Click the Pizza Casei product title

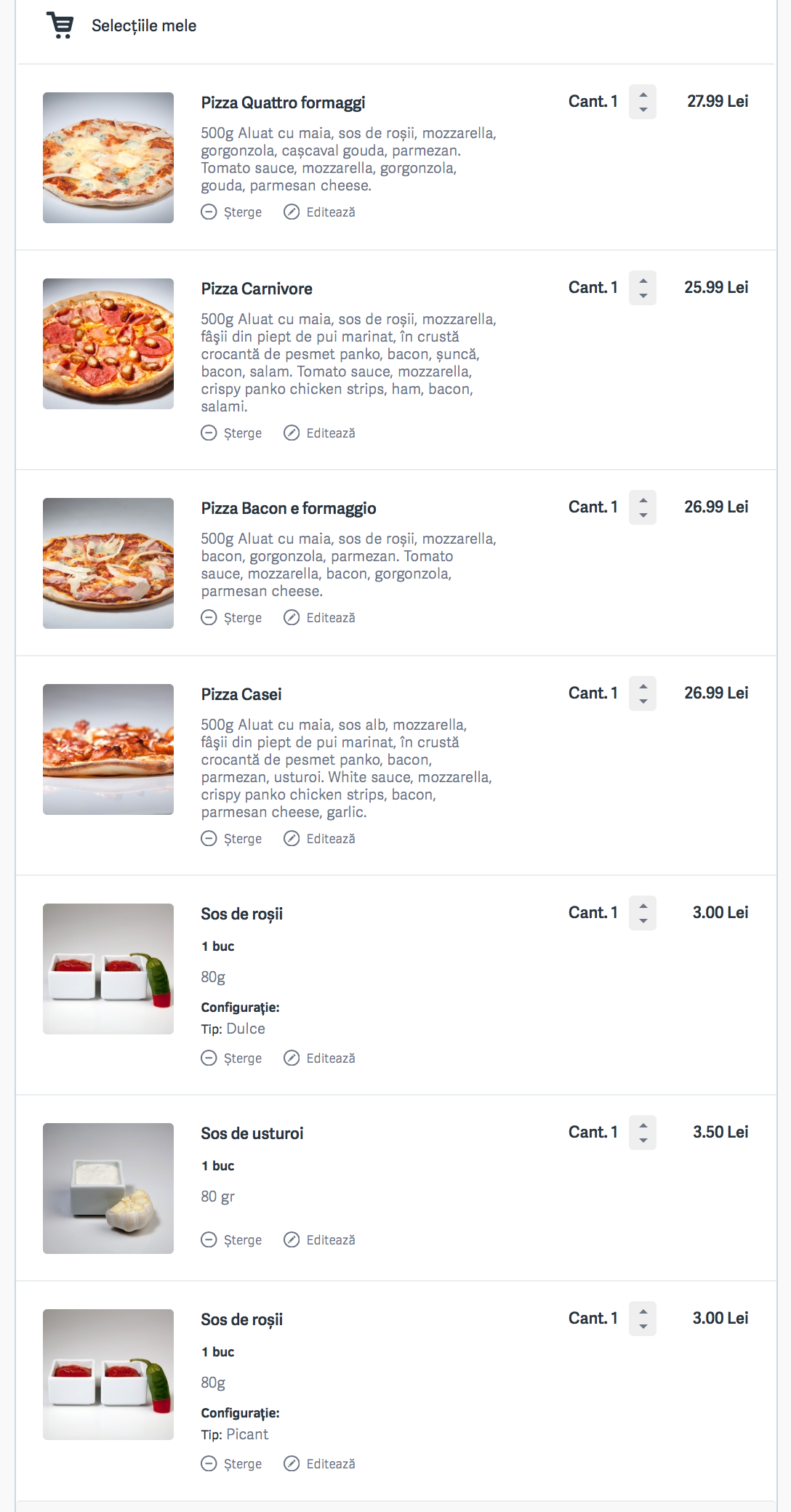pos(241,694)
